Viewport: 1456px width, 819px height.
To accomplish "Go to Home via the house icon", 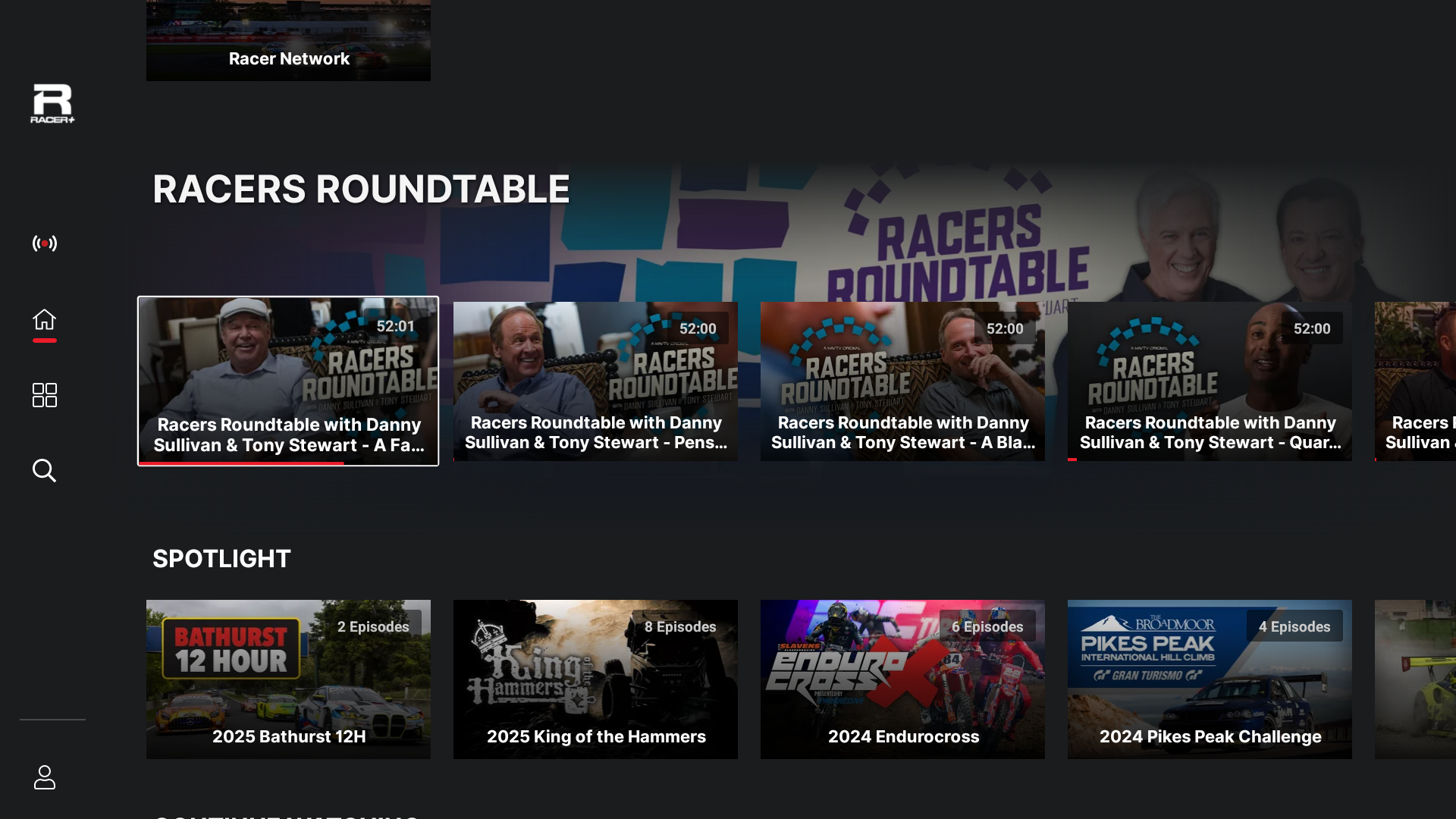I will [x=45, y=319].
